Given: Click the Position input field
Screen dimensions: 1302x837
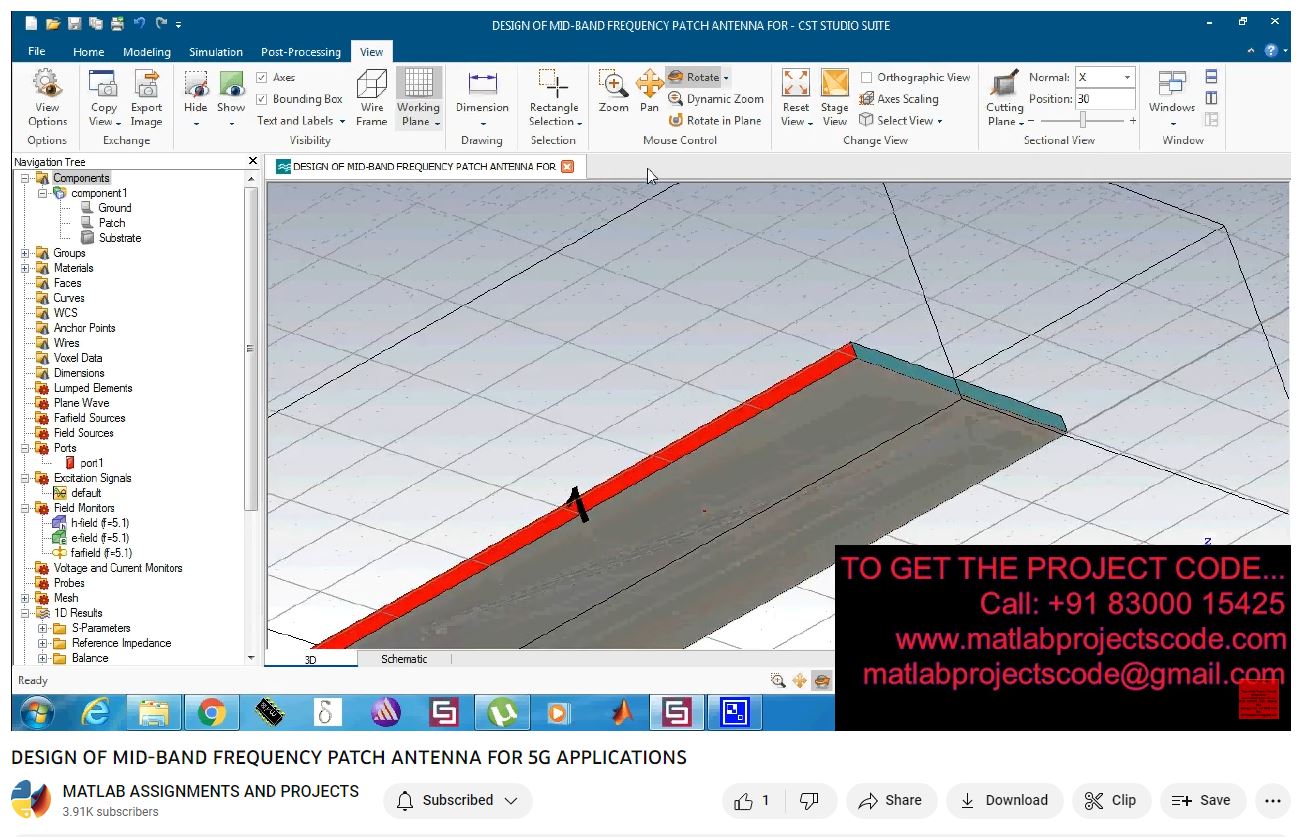Looking at the screenshot, I should (1104, 99).
